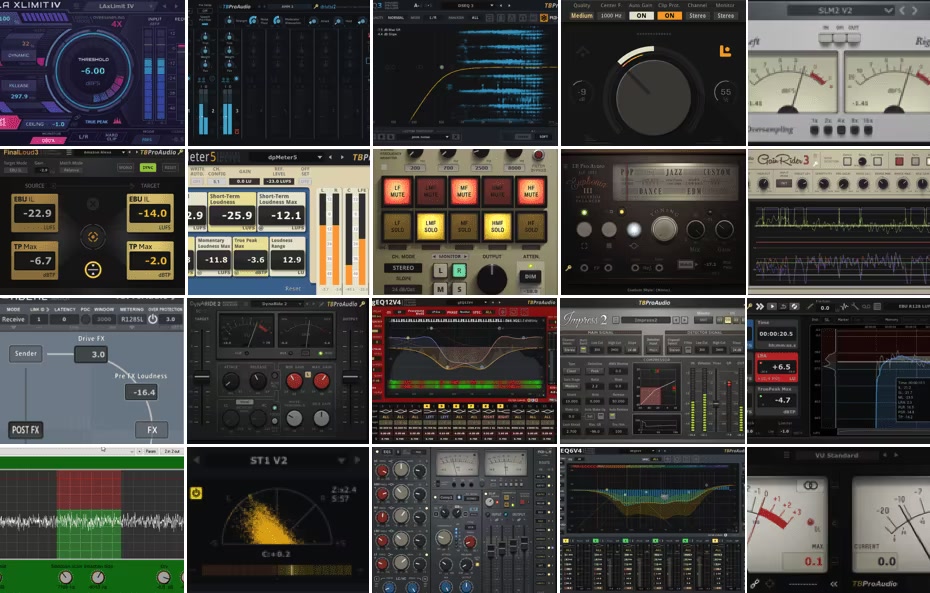
Task: Click the key icon in the Euphonia panel
Action: [568, 268]
